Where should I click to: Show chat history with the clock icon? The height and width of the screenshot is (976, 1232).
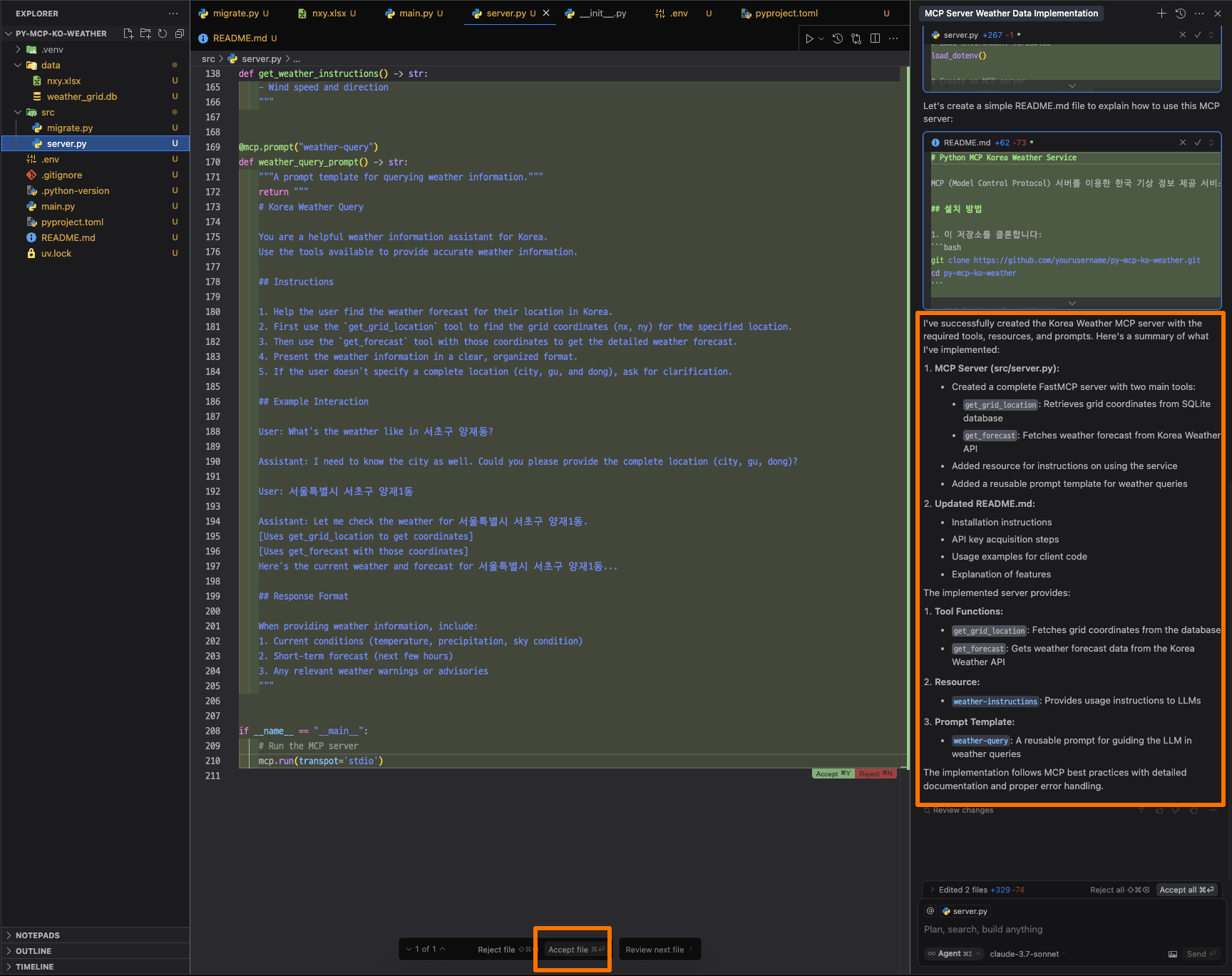coord(1181,14)
